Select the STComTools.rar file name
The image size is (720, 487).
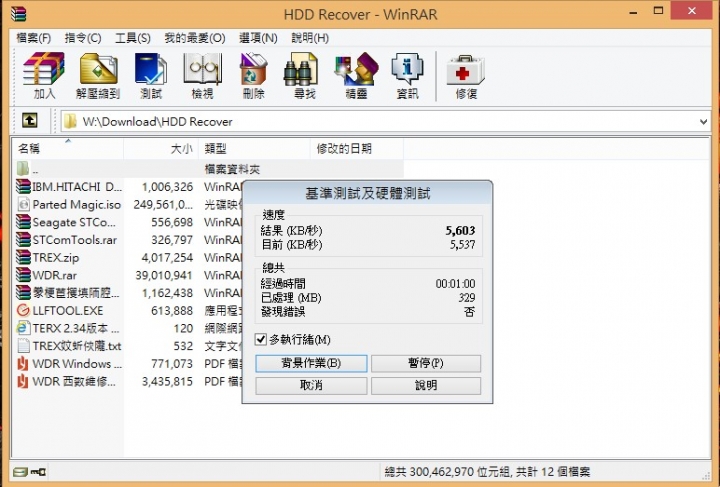74,240
